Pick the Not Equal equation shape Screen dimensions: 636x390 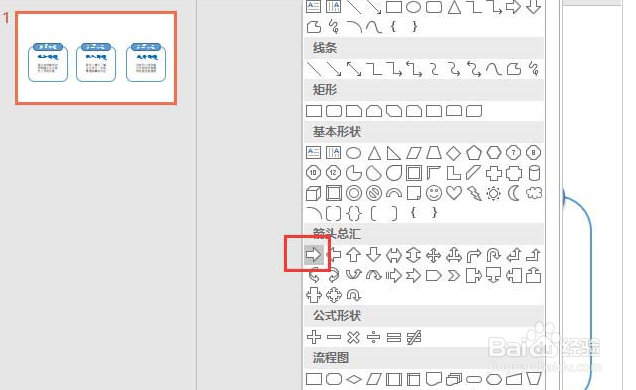click(413, 337)
